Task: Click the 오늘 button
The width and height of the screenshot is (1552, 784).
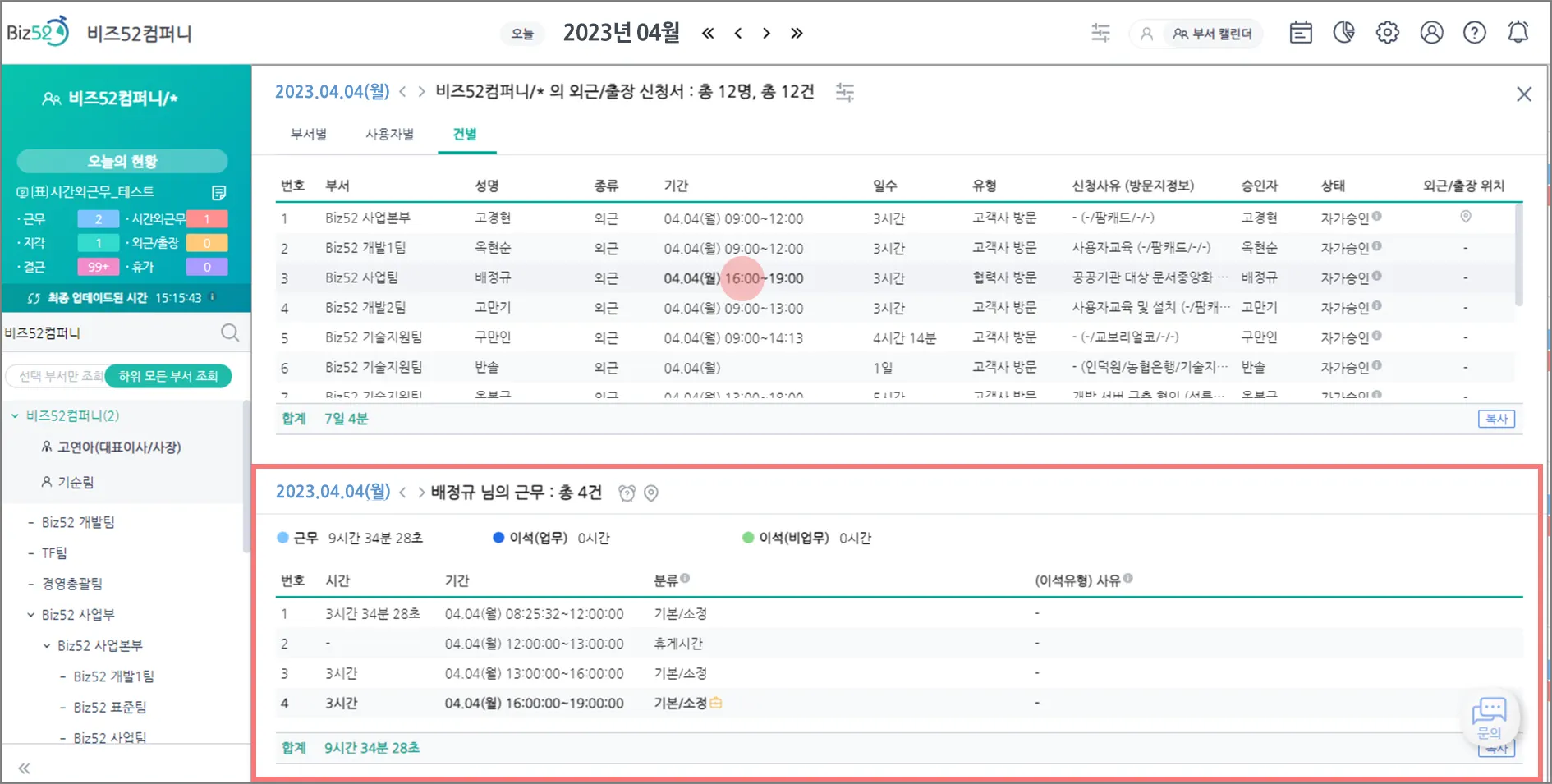Action: coord(522,34)
